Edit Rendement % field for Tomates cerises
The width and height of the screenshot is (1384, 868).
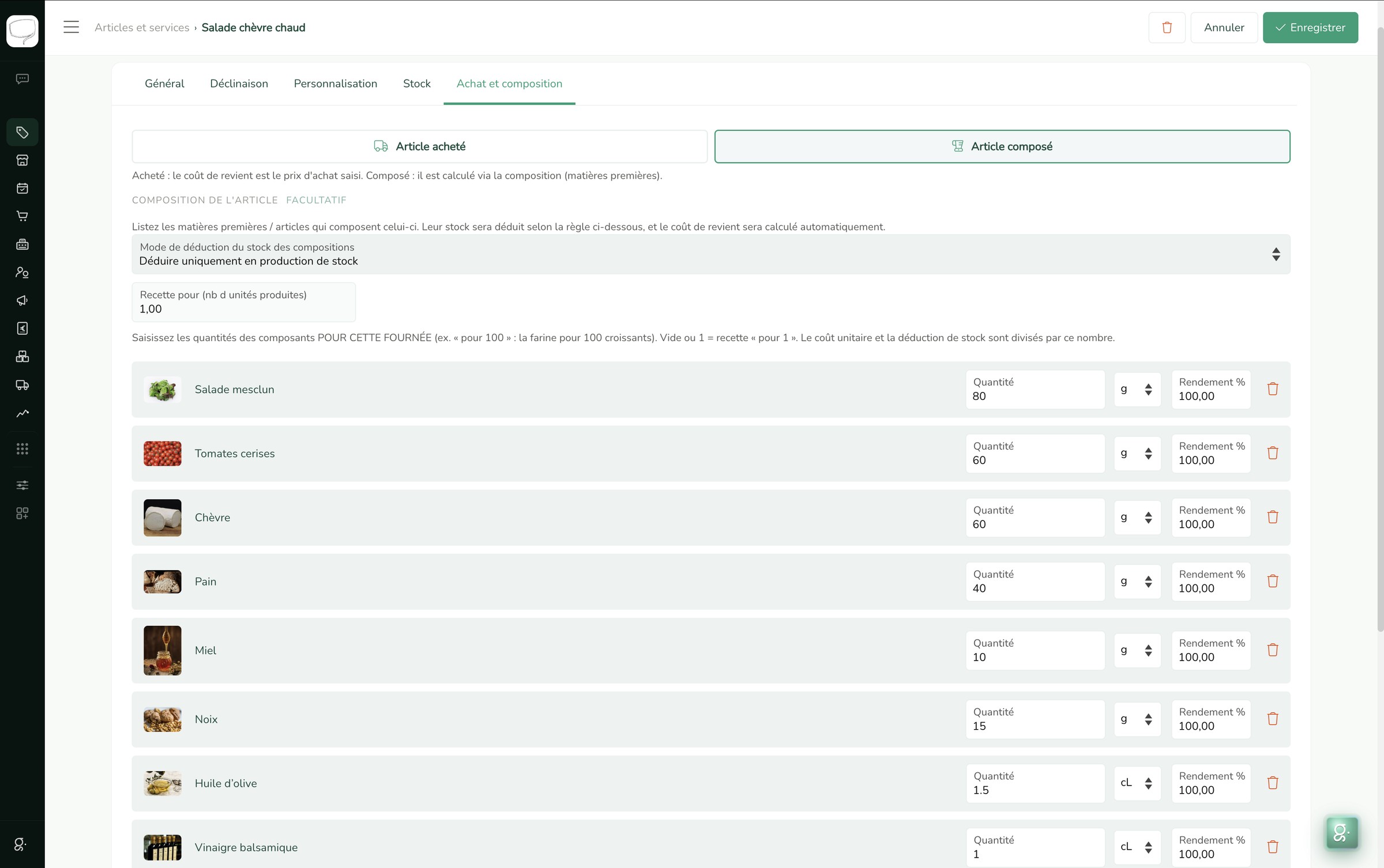tap(1211, 454)
